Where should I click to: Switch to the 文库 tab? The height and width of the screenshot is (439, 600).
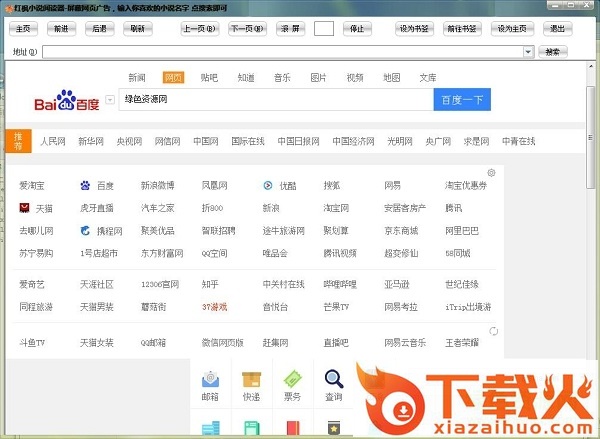click(x=428, y=78)
